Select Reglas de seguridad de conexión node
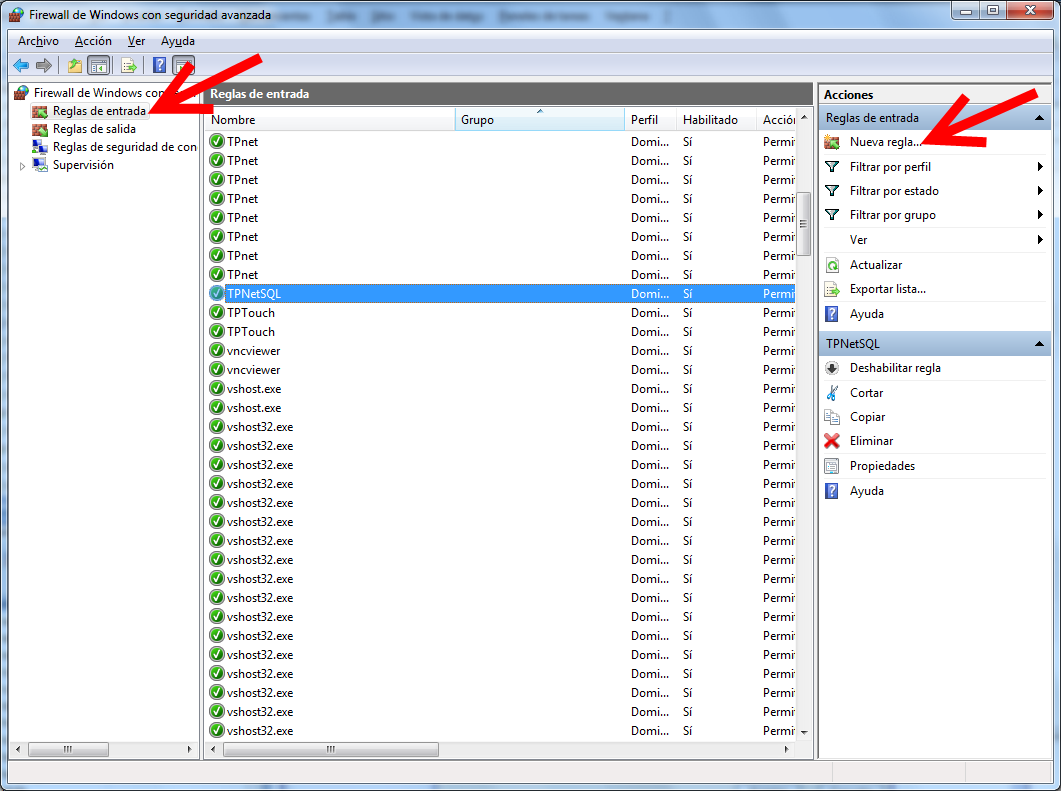1061x791 pixels. point(125,147)
